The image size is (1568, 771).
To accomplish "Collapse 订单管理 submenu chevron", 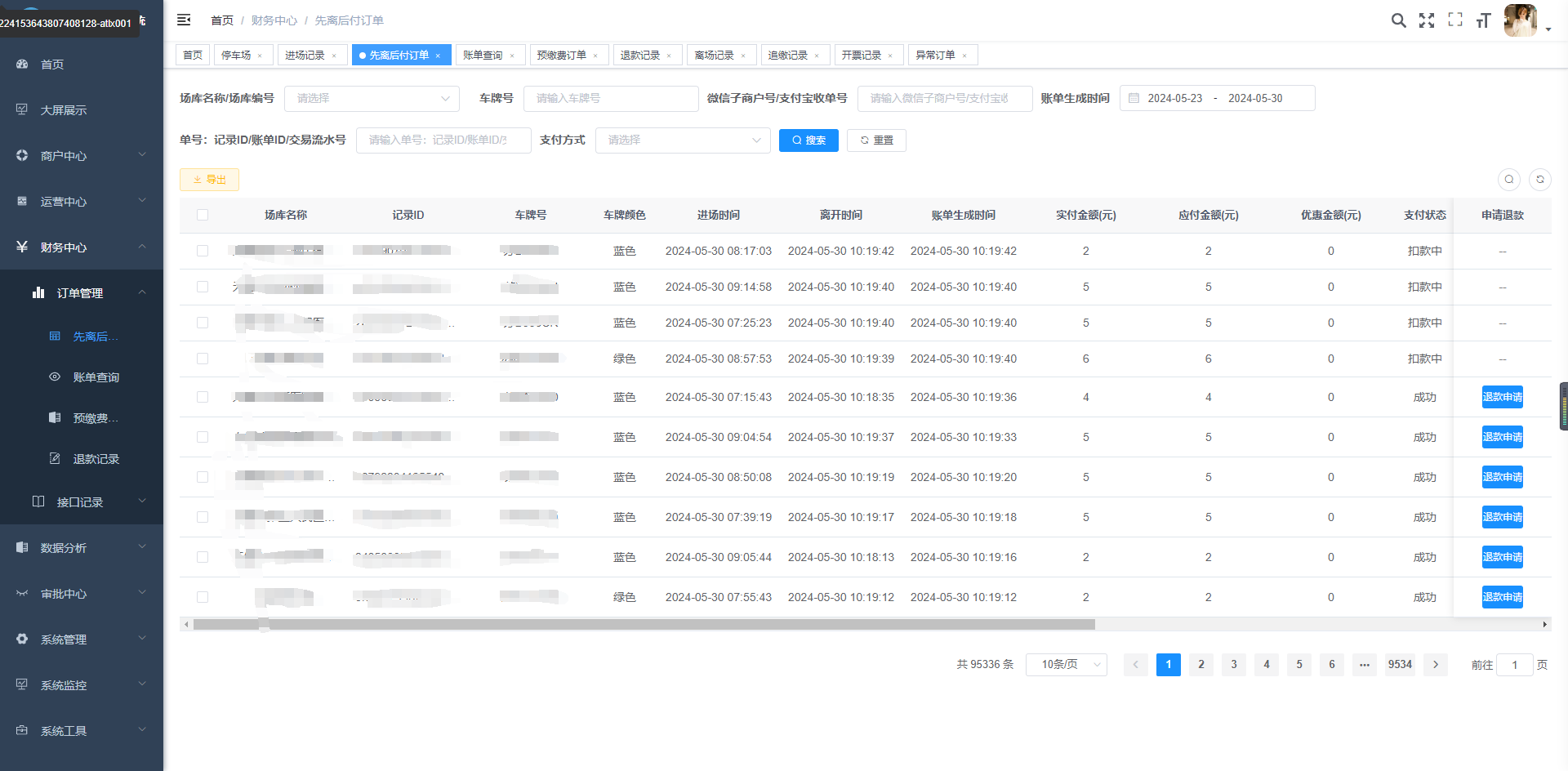I will pyautogui.click(x=142, y=292).
